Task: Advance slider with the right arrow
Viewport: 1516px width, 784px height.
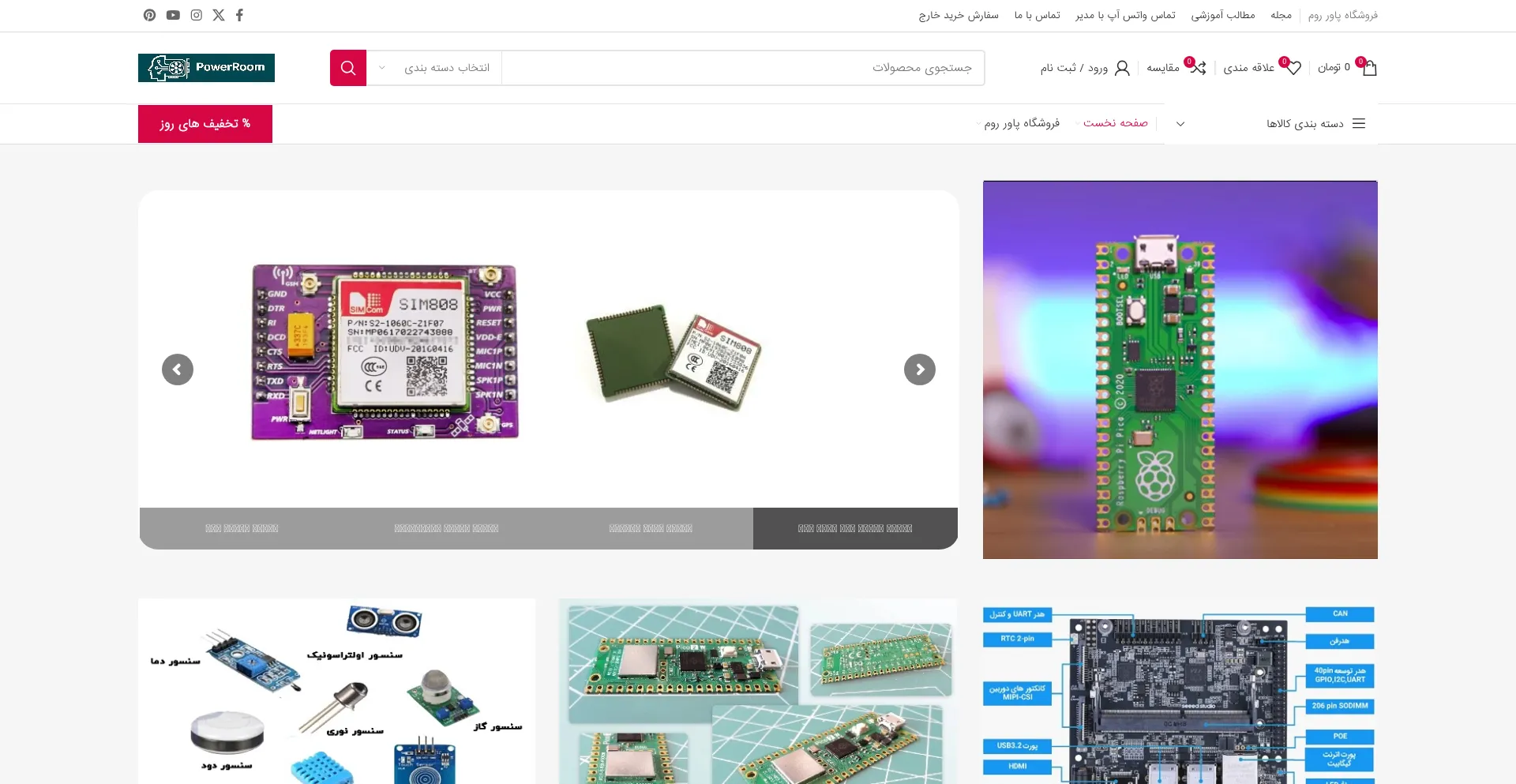Action: [920, 369]
